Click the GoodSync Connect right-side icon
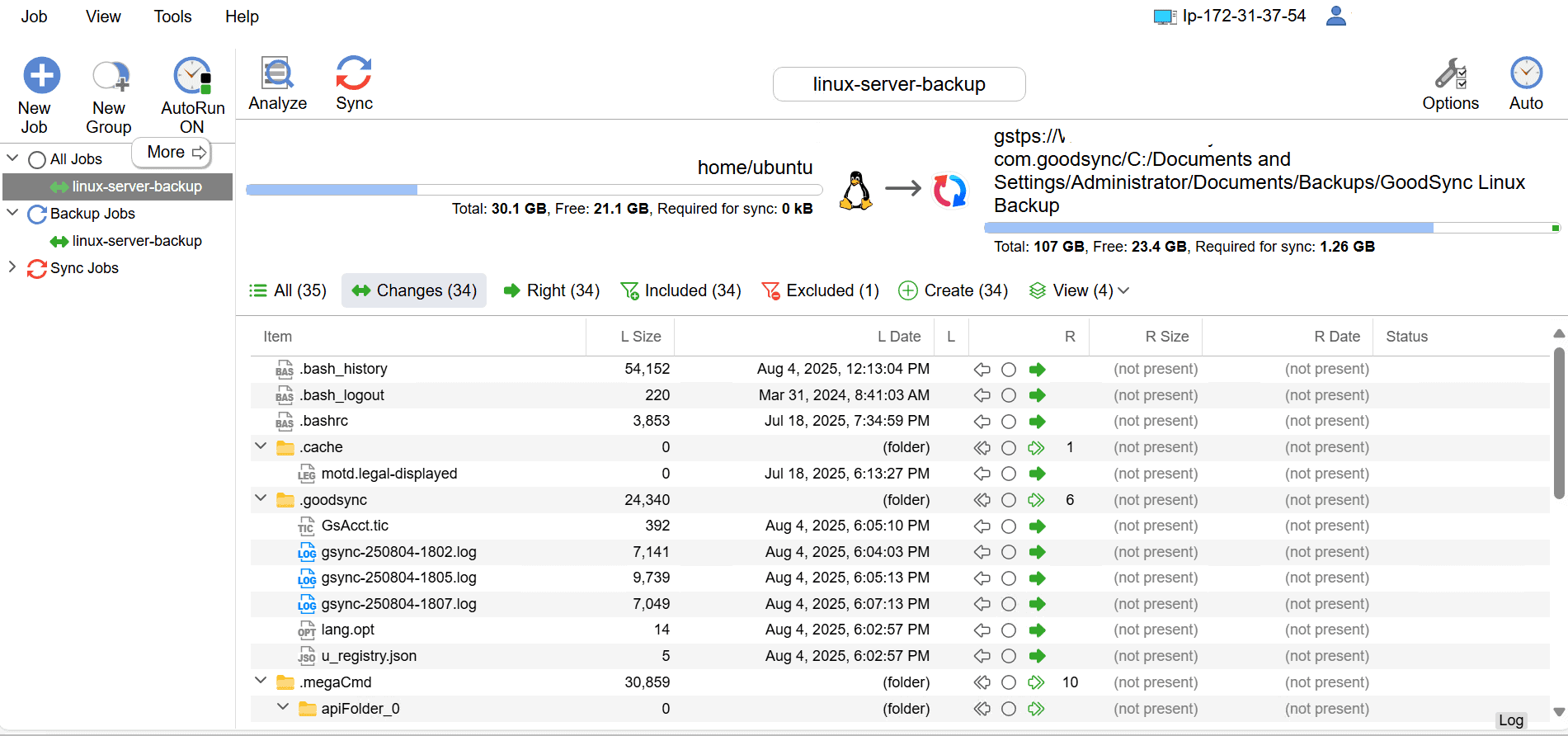 point(949,191)
